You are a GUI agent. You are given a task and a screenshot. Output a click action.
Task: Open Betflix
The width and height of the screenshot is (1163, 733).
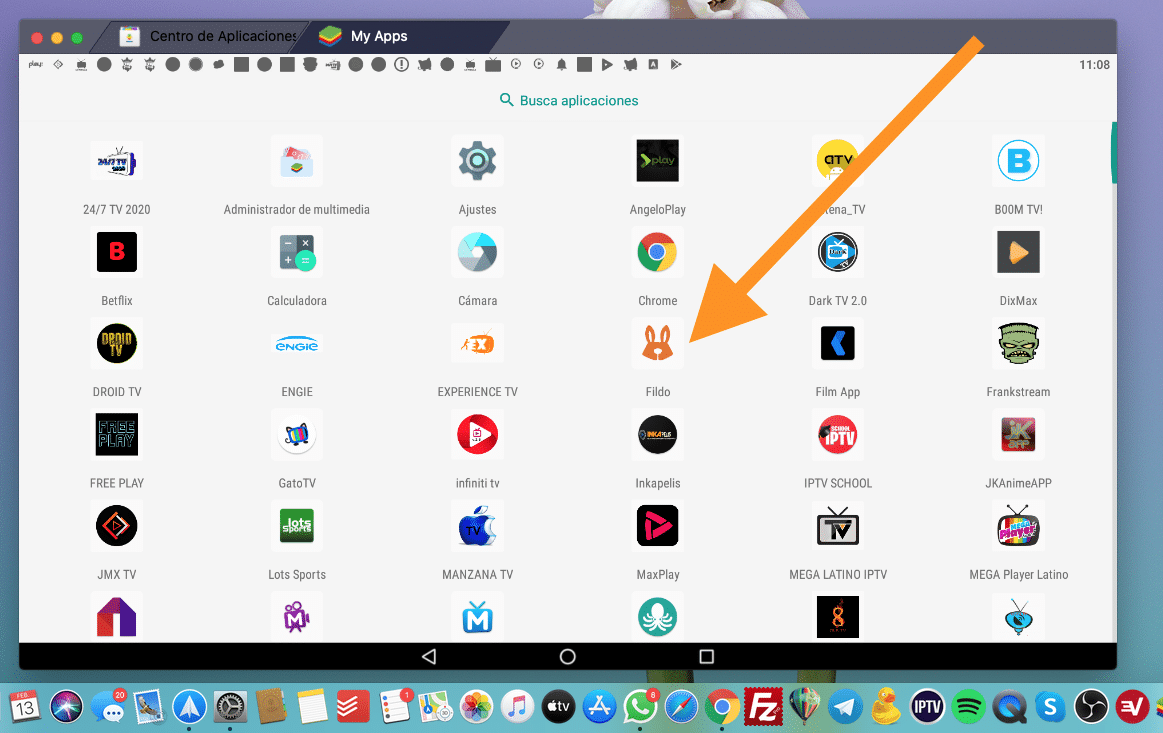pyautogui.click(x=116, y=252)
